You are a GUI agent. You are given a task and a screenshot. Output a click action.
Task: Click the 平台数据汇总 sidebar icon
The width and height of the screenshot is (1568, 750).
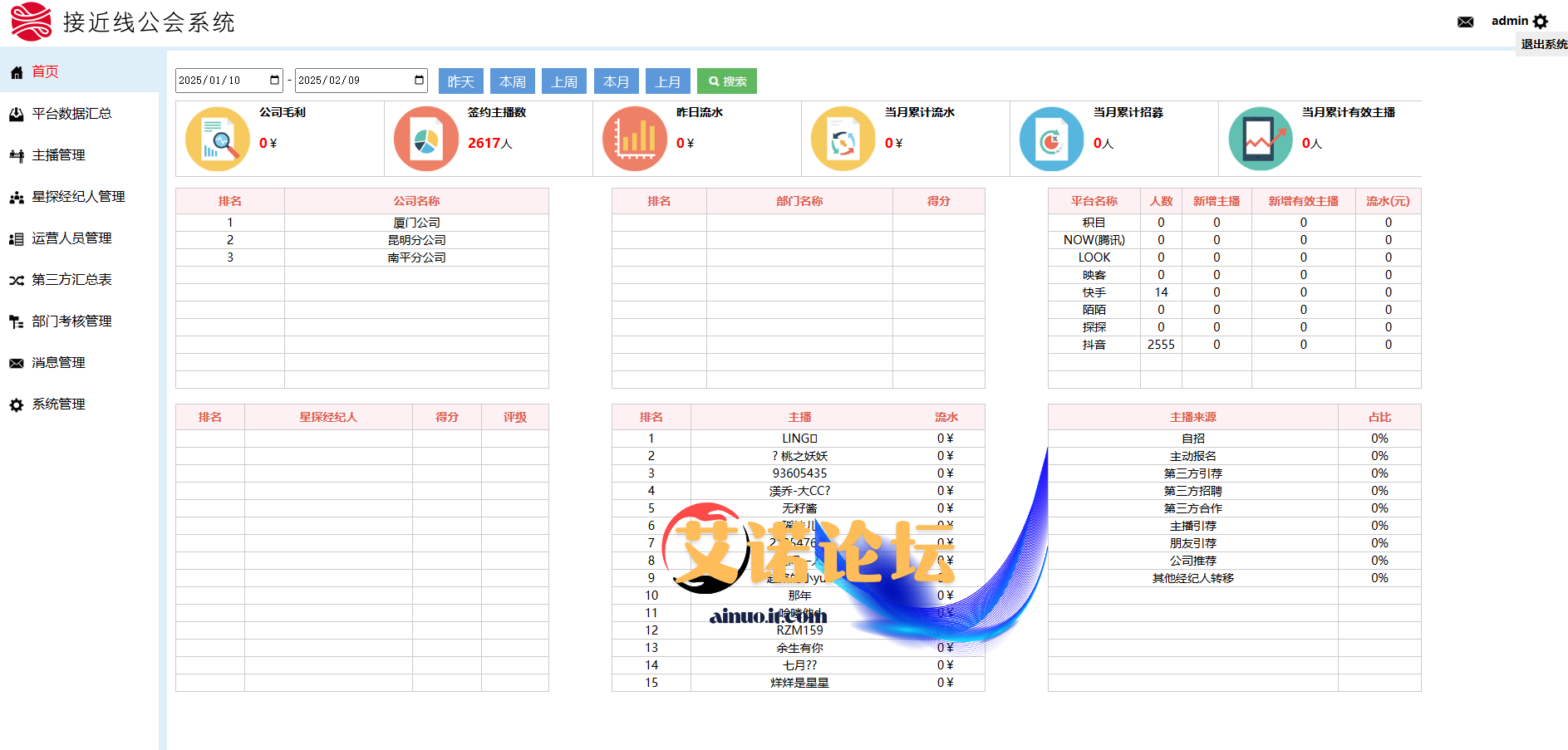(x=17, y=114)
